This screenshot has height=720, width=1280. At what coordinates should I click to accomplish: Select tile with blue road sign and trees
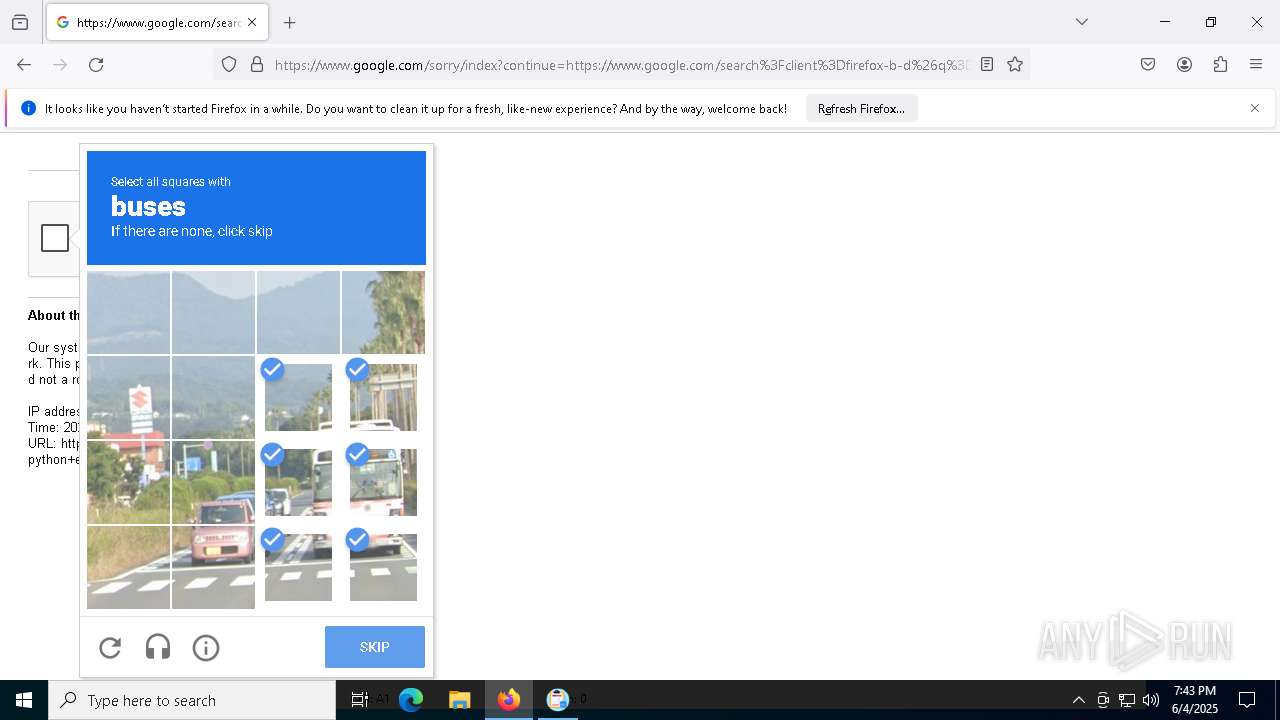click(x=213, y=482)
